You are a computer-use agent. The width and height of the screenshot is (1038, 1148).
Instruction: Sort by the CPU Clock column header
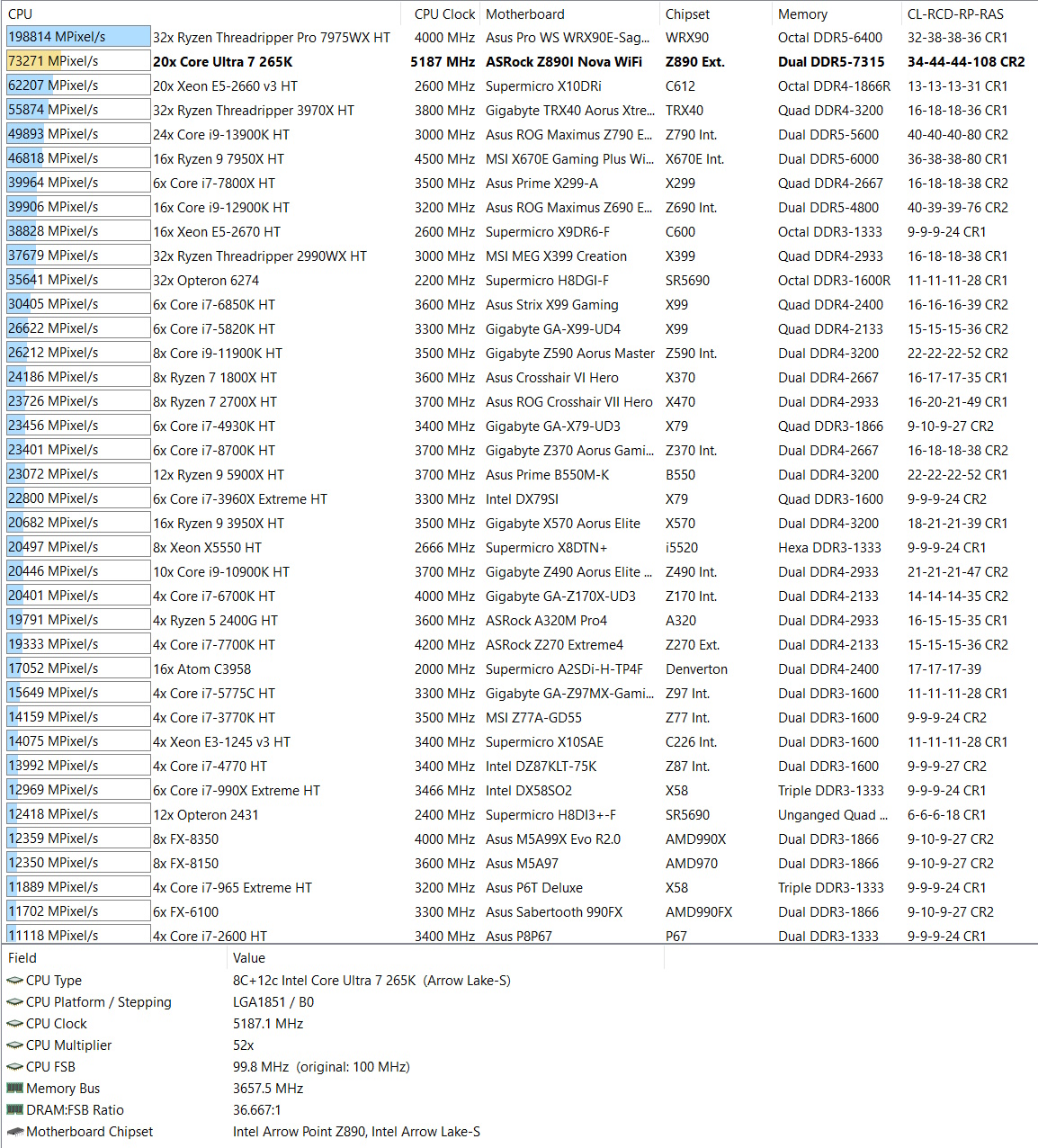(x=441, y=14)
